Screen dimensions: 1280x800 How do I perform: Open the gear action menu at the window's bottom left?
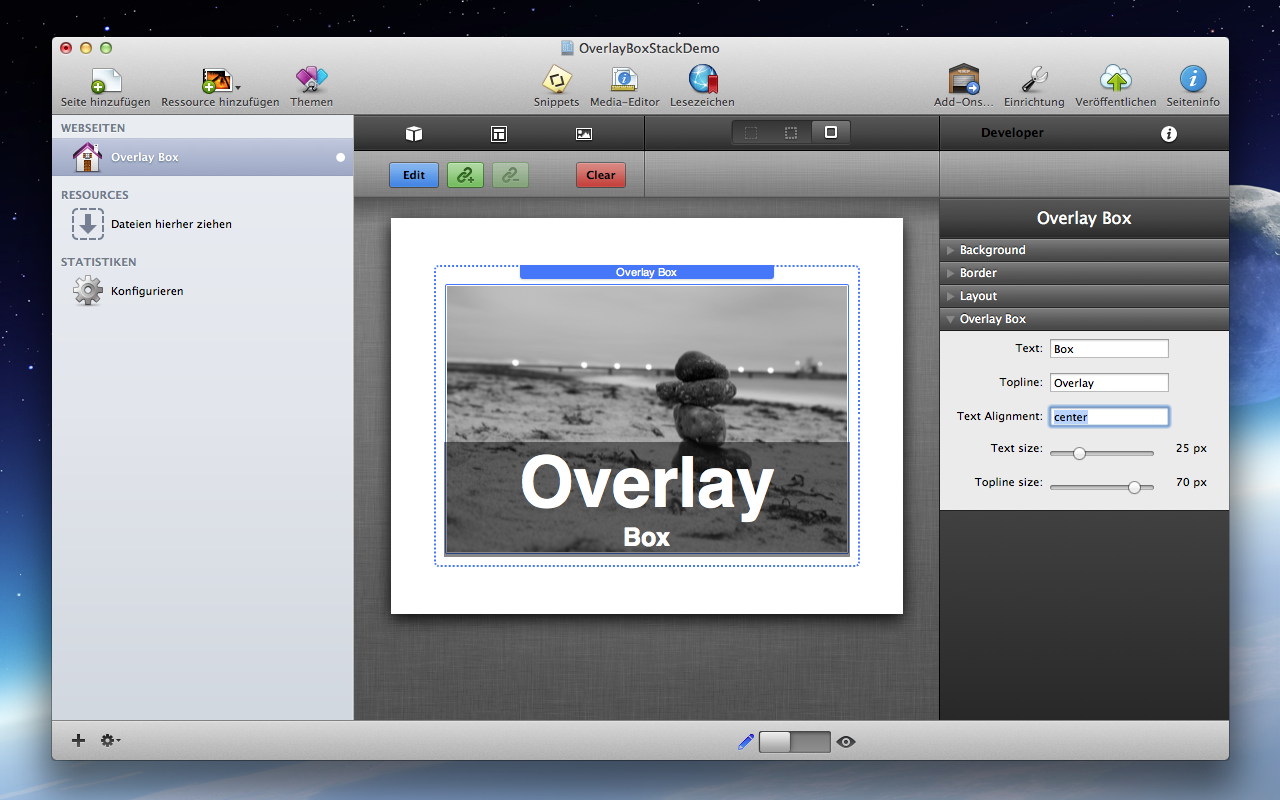pyautogui.click(x=110, y=740)
